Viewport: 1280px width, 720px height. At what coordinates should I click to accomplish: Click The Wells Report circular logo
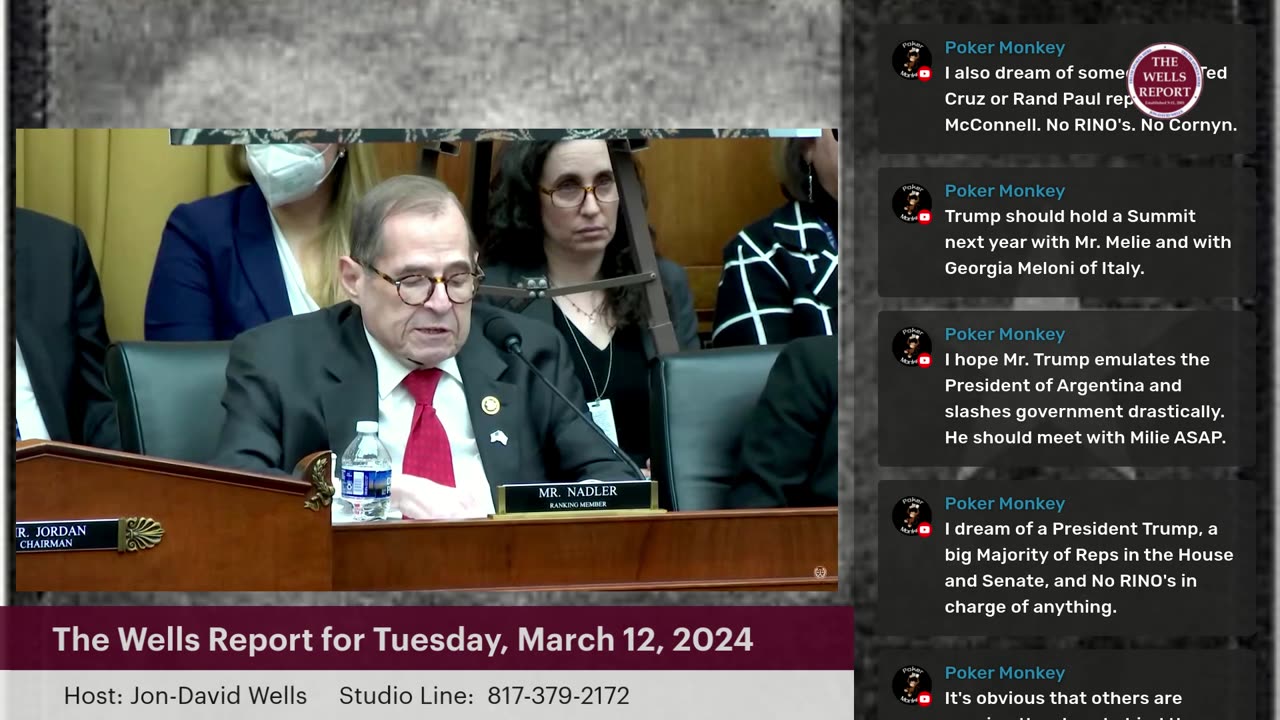click(1165, 81)
